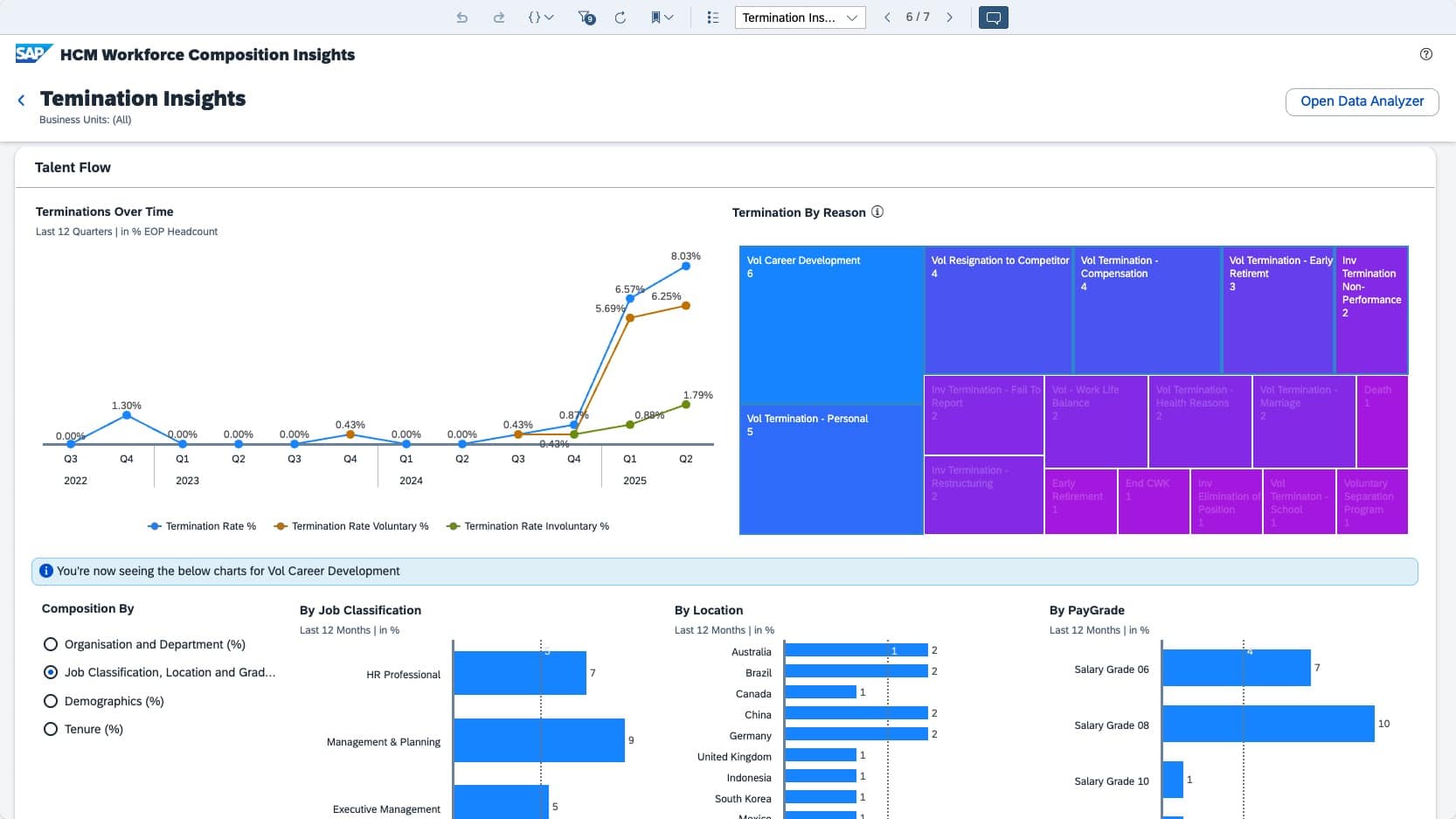Click the refresh icon in toolbar
This screenshot has width=1456, height=819.
click(621, 17)
